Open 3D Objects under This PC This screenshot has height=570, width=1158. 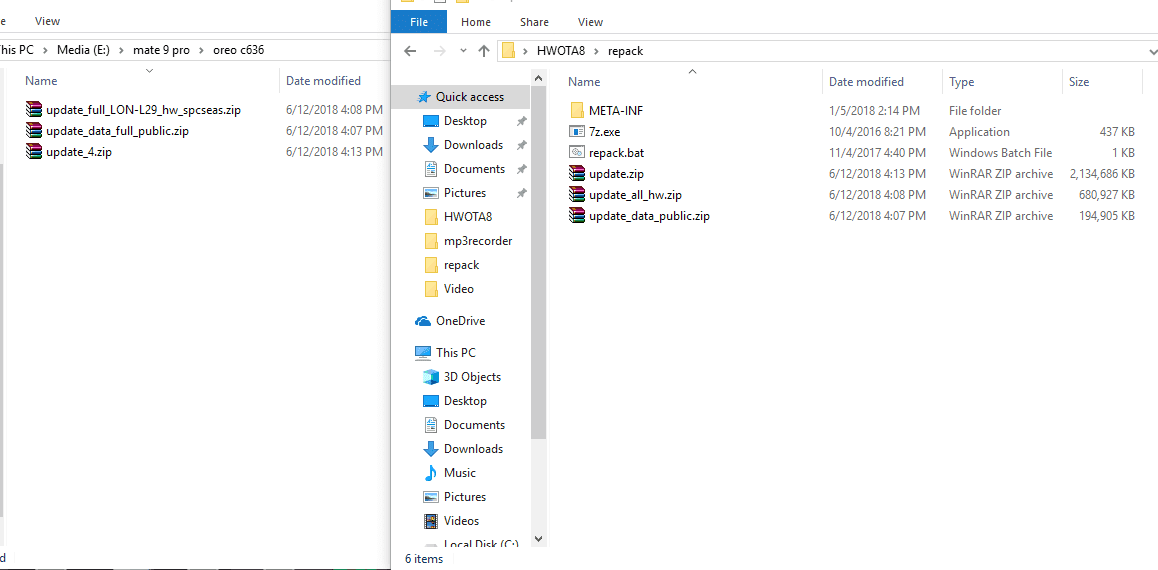(x=472, y=377)
